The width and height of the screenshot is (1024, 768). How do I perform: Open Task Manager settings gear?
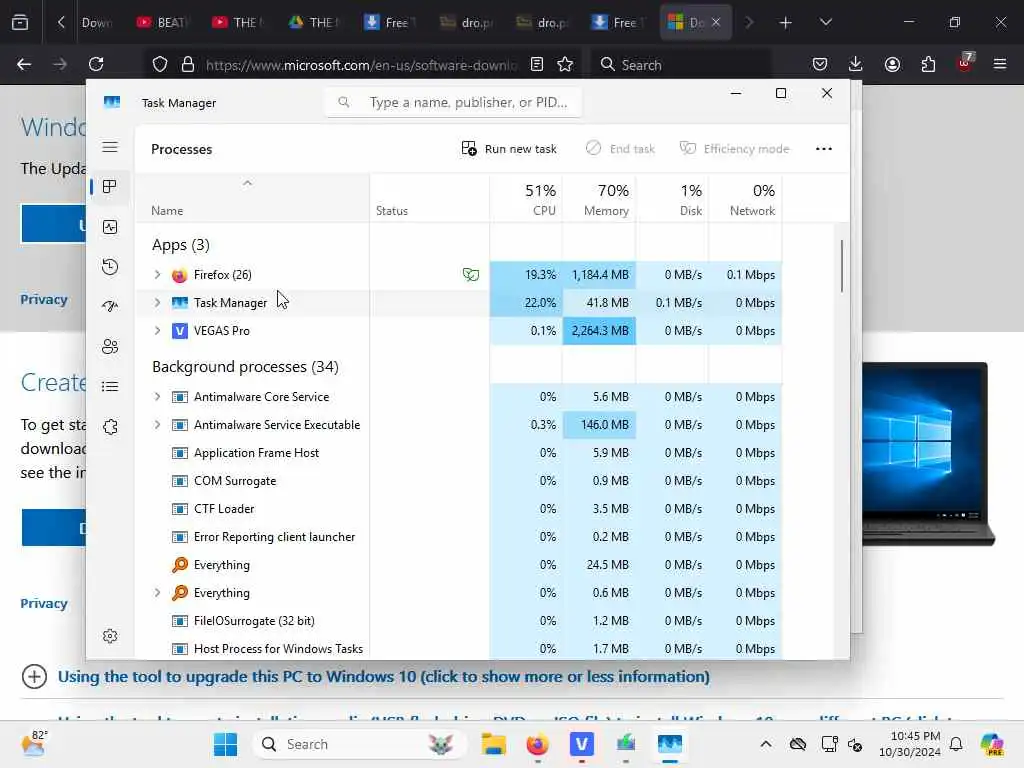click(x=110, y=635)
